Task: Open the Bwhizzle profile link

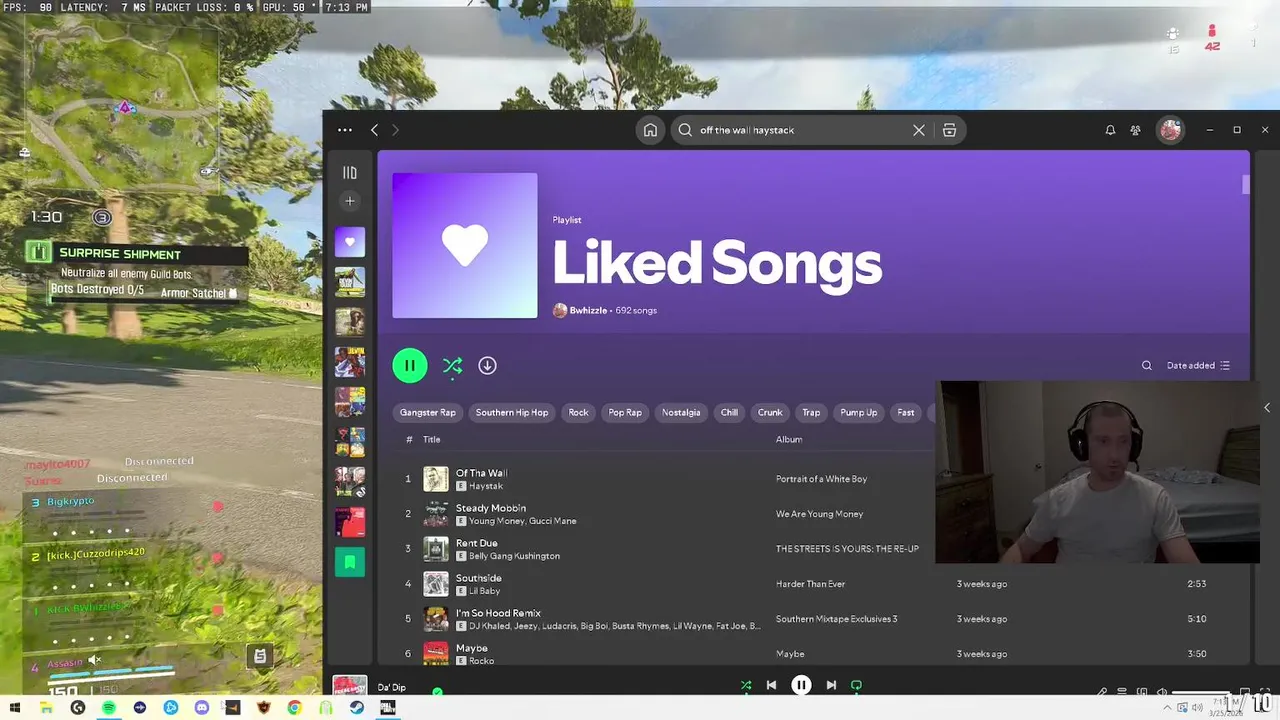Action: tap(588, 310)
